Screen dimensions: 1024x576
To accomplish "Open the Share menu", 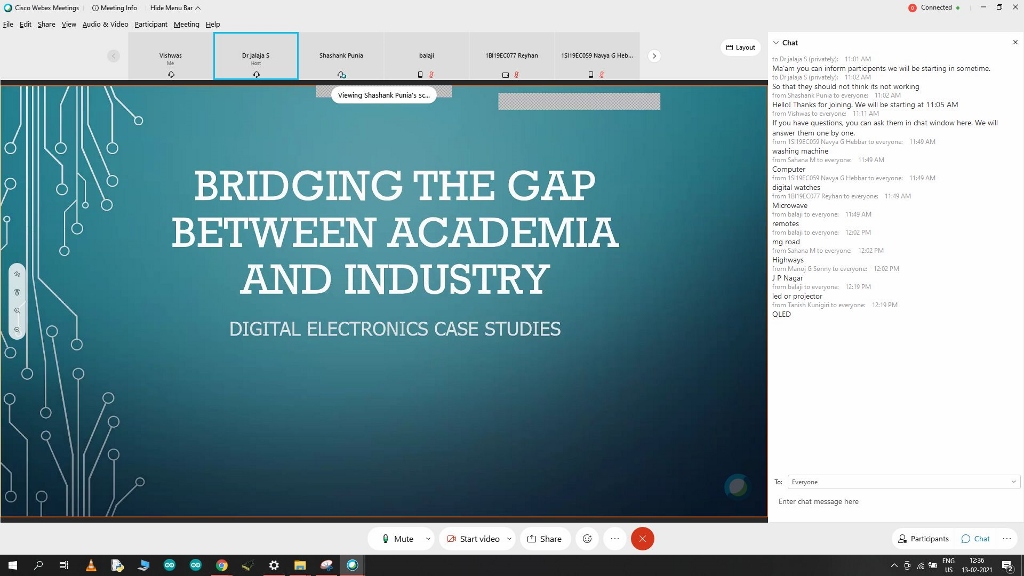I will click(46, 24).
